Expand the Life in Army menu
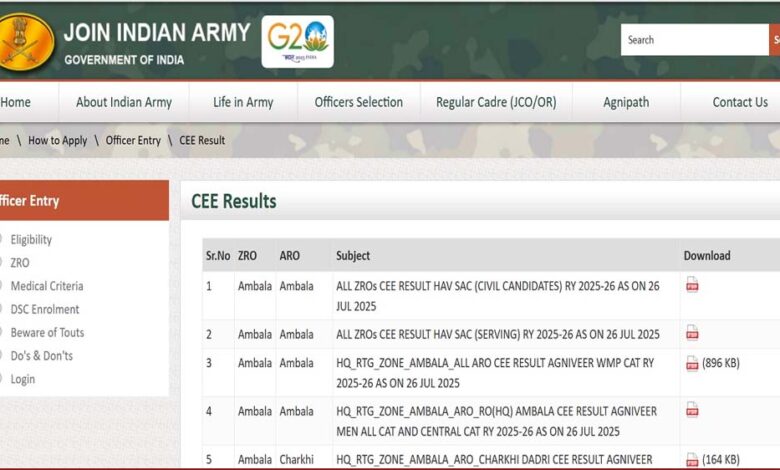780x470 pixels. (243, 102)
